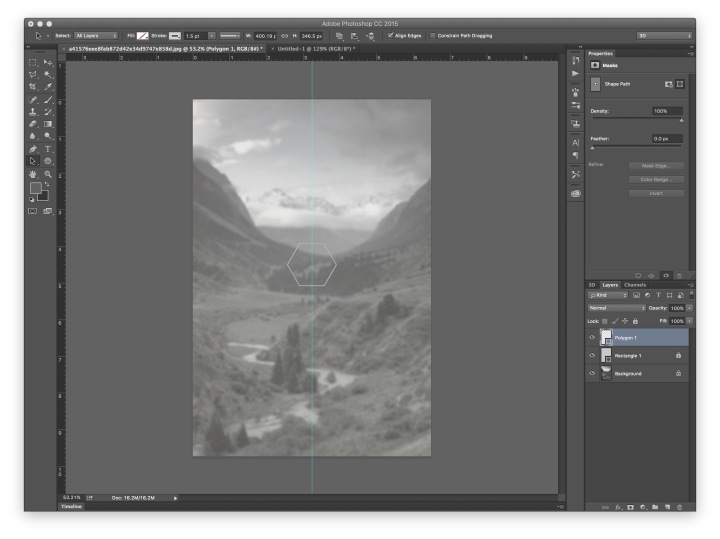The width and height of the screenshot is (720, 539).
Task: Add a layer style with fx icon
Action: click(x=618, y=507)
